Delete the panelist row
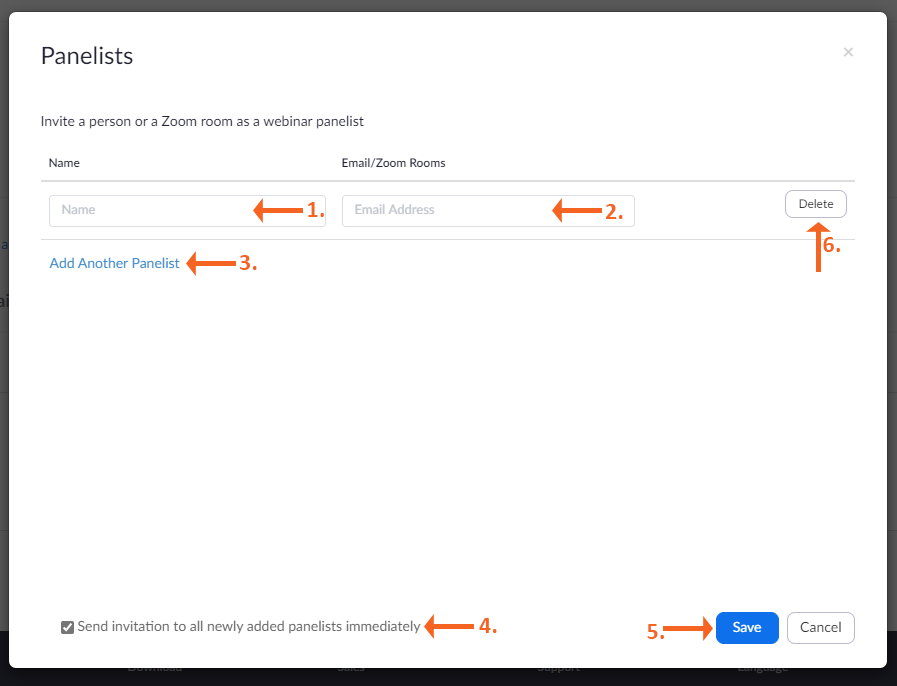 pyautogui.click(x=816, y=204)
